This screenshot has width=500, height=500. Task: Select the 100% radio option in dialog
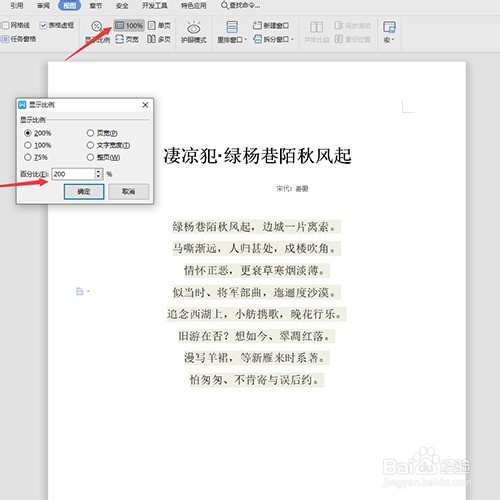28,145
